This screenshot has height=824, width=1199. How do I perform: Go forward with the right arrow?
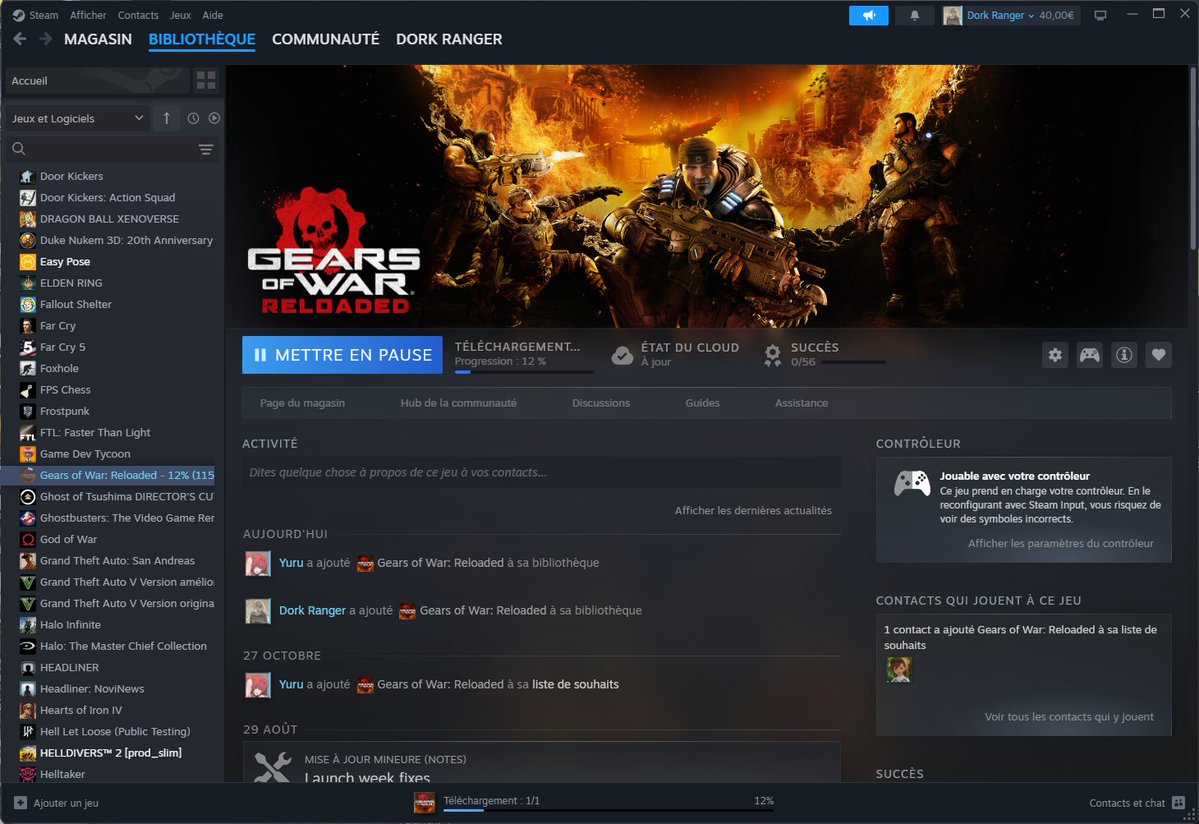(46, 39)
